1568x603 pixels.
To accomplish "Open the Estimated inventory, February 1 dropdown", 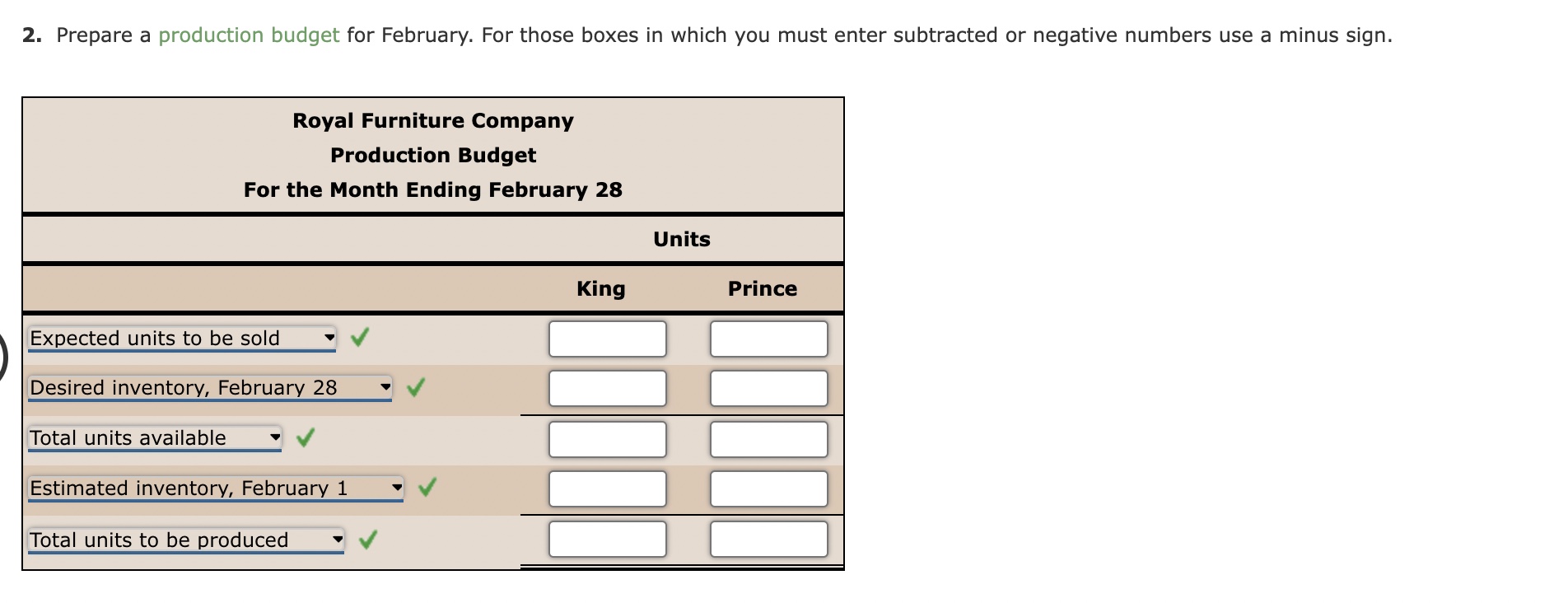I will pos(399,488).
